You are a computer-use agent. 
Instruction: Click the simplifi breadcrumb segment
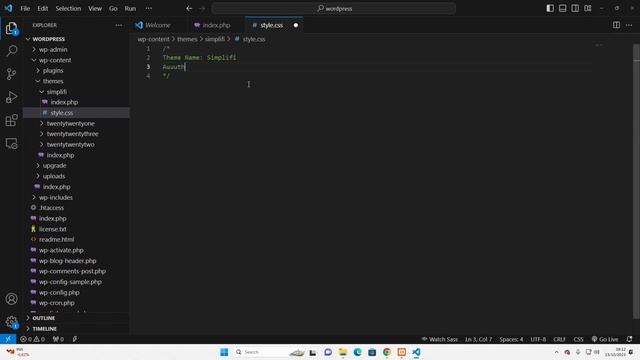point(215,39)
